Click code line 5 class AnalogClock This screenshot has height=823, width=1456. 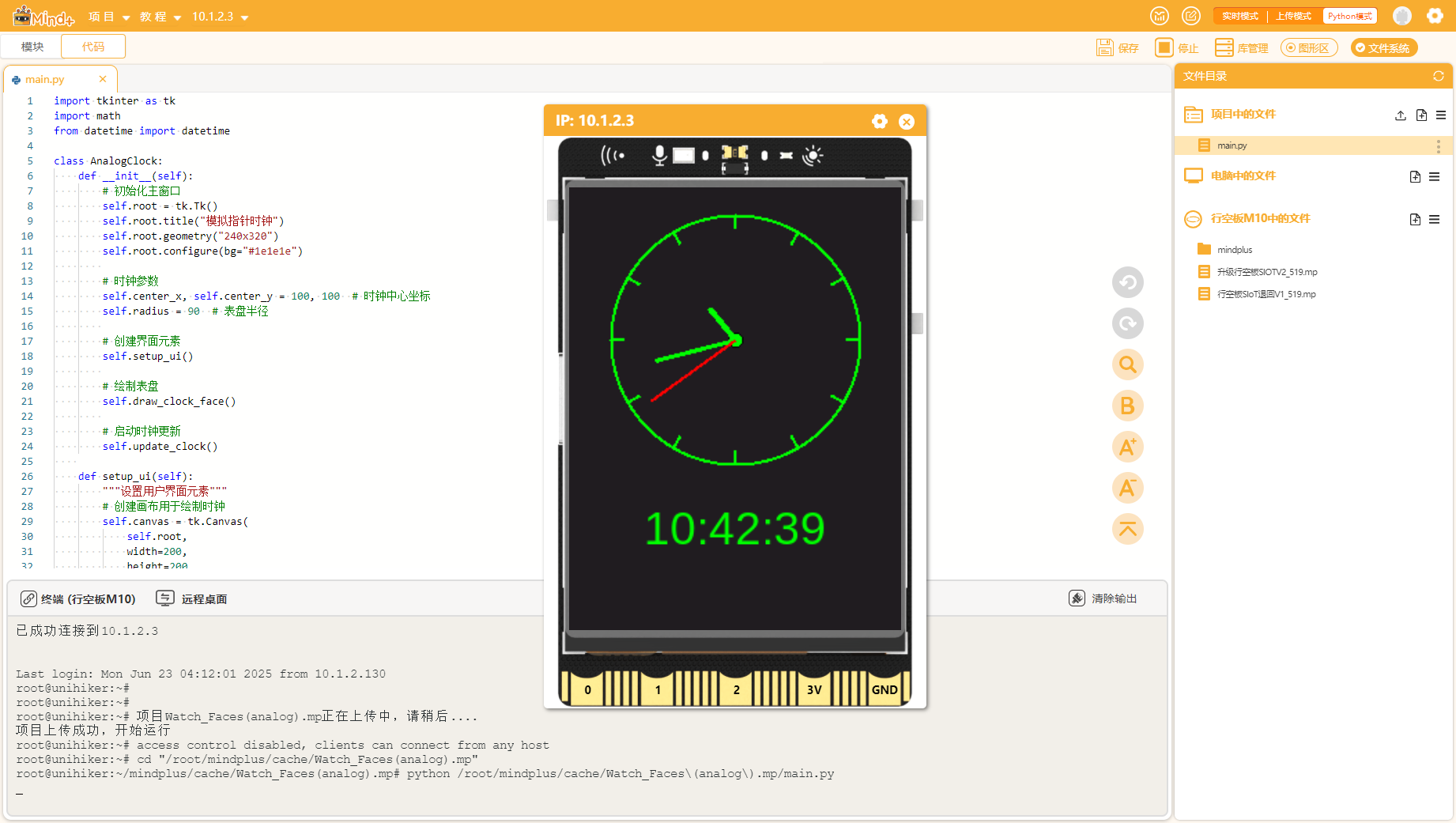(108, 160)
